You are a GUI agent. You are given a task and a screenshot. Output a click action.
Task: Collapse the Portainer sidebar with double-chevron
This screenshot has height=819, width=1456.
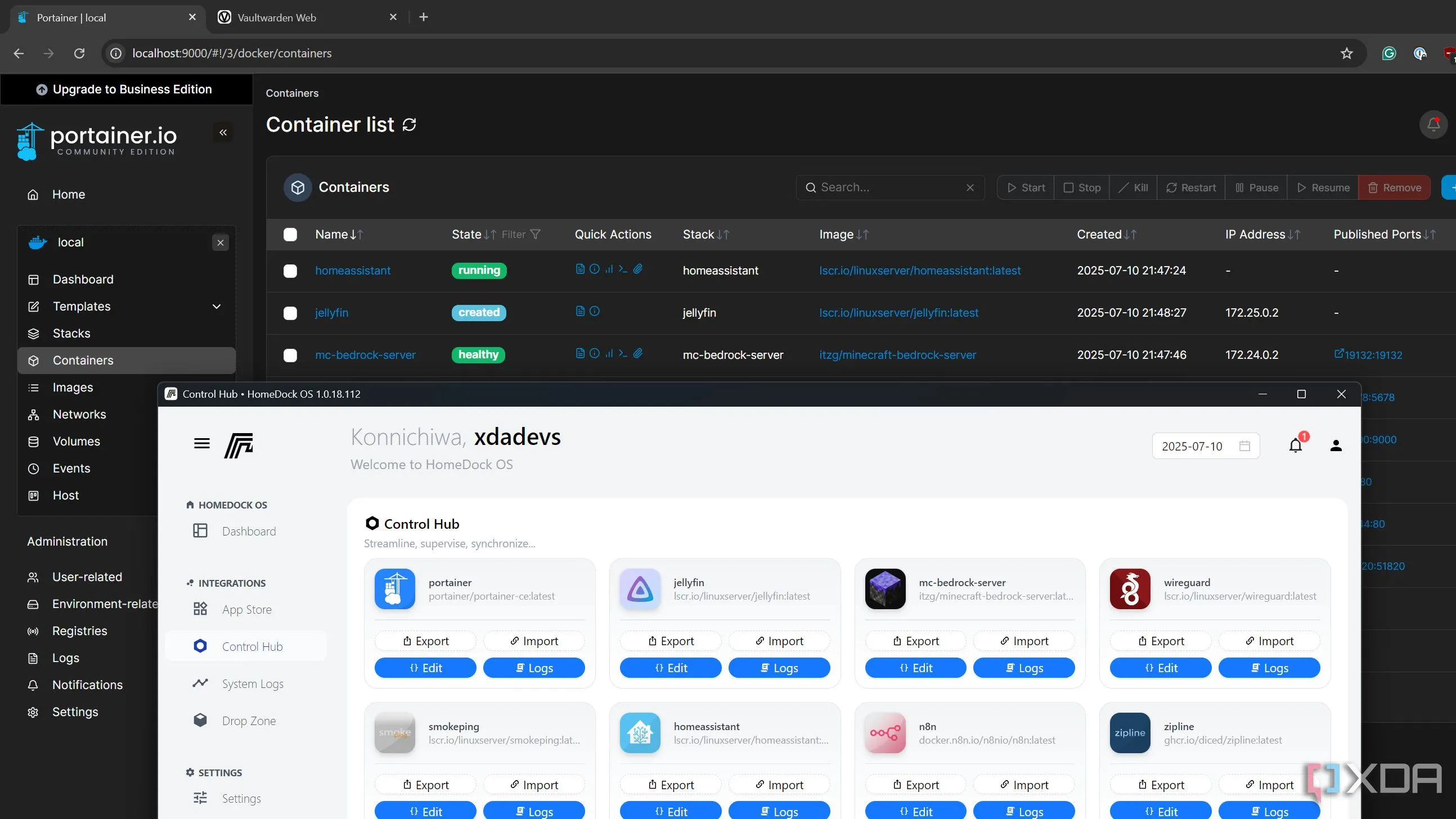point(223,132)
